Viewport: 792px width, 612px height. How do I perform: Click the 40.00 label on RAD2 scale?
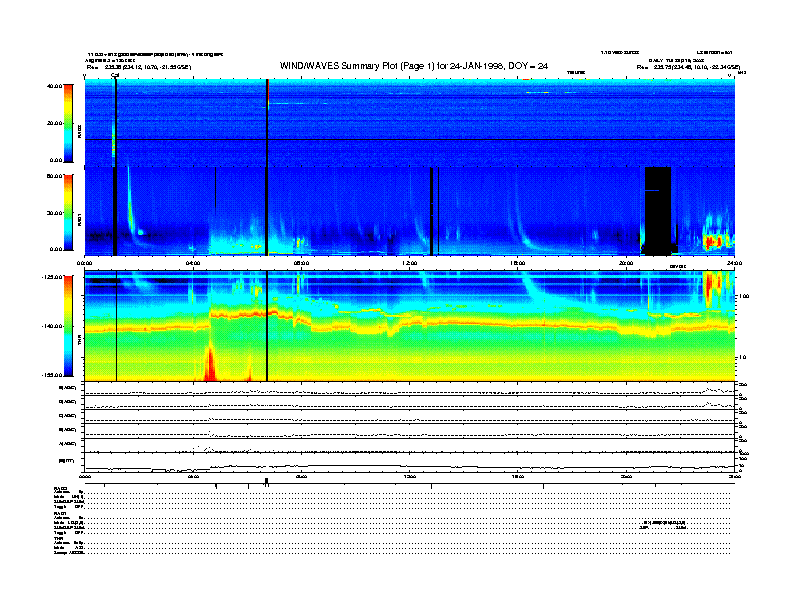click(54, 86)
